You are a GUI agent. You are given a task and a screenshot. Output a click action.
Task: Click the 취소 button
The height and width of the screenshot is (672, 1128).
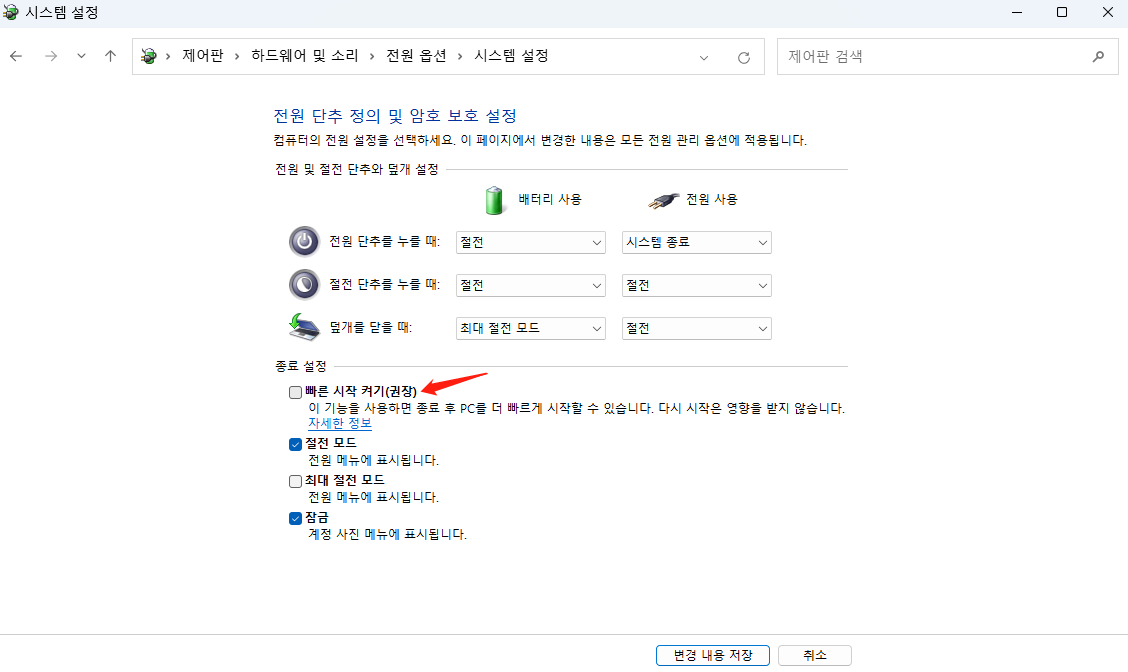(x=815, y=655)
